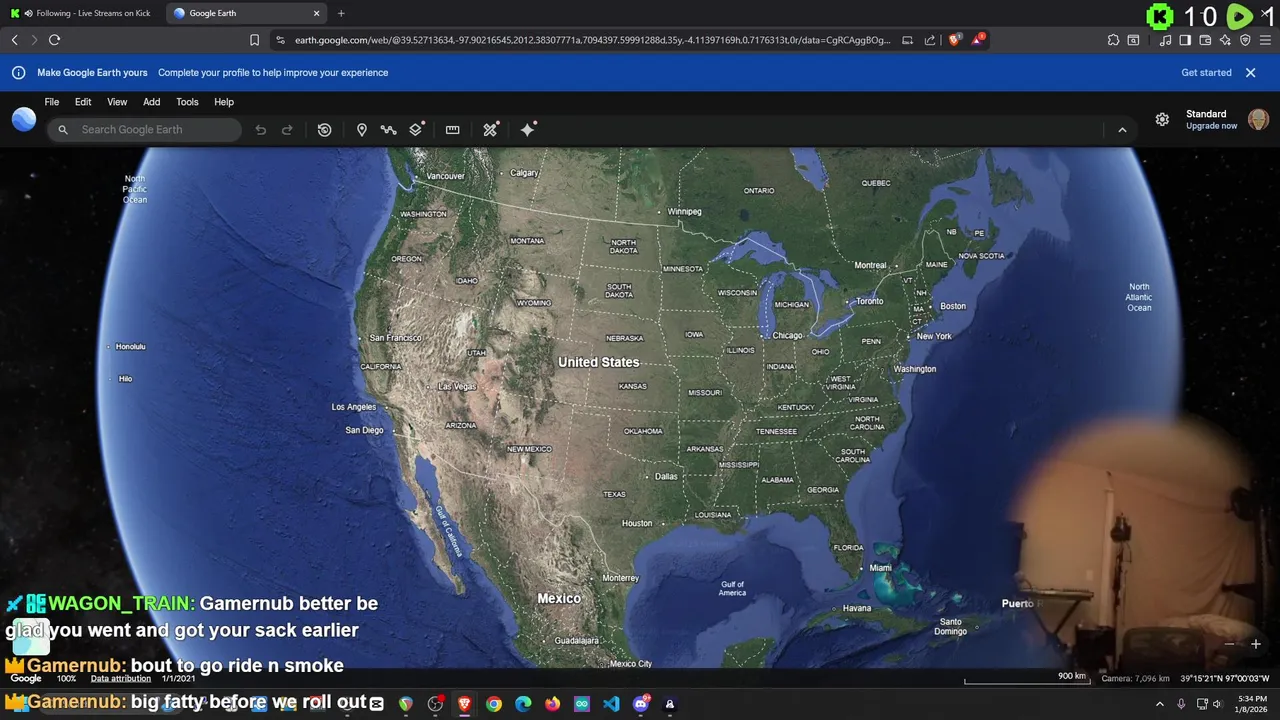This screenshot has height=720, width=1280.
Task: Open the browser extensions puzzle icon
Action: pyautogui.click(x=1113, y=40)
